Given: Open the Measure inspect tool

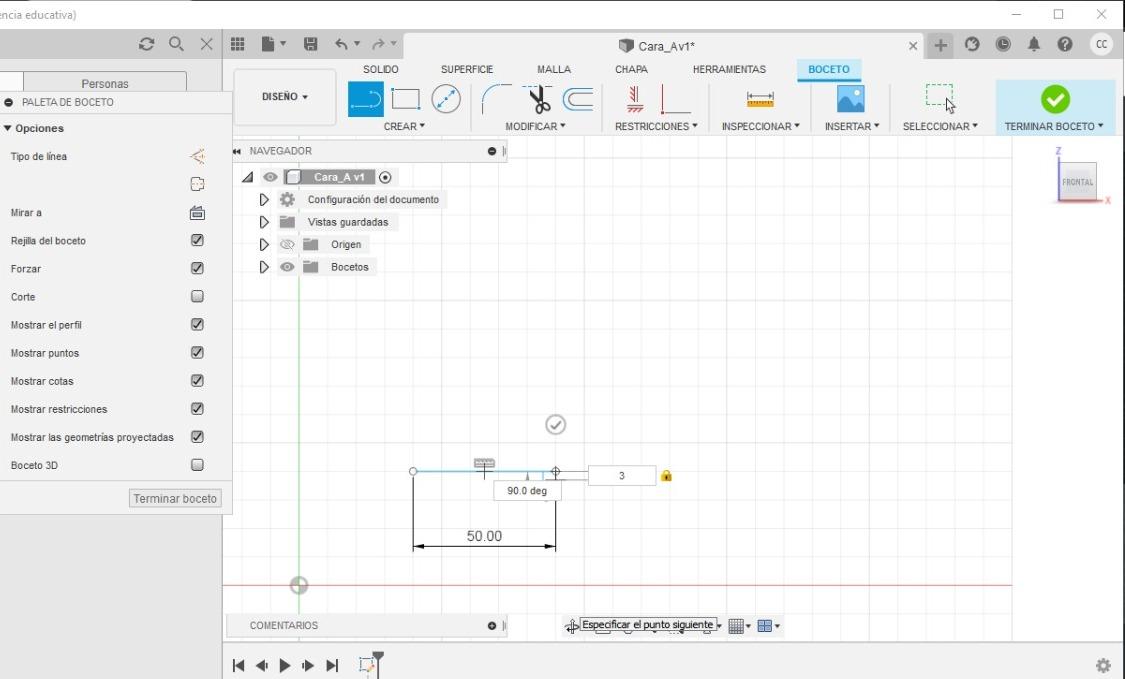Looking at the screenshot, I should [760, 99].
